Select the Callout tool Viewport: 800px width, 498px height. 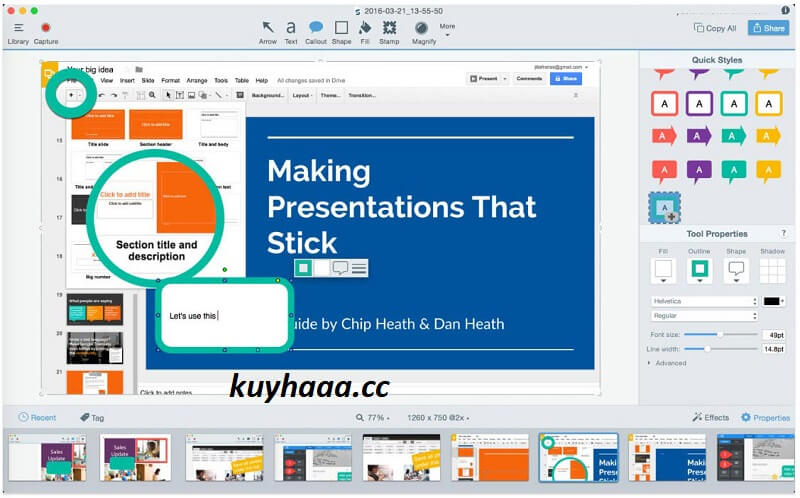(x=316, y=33)
